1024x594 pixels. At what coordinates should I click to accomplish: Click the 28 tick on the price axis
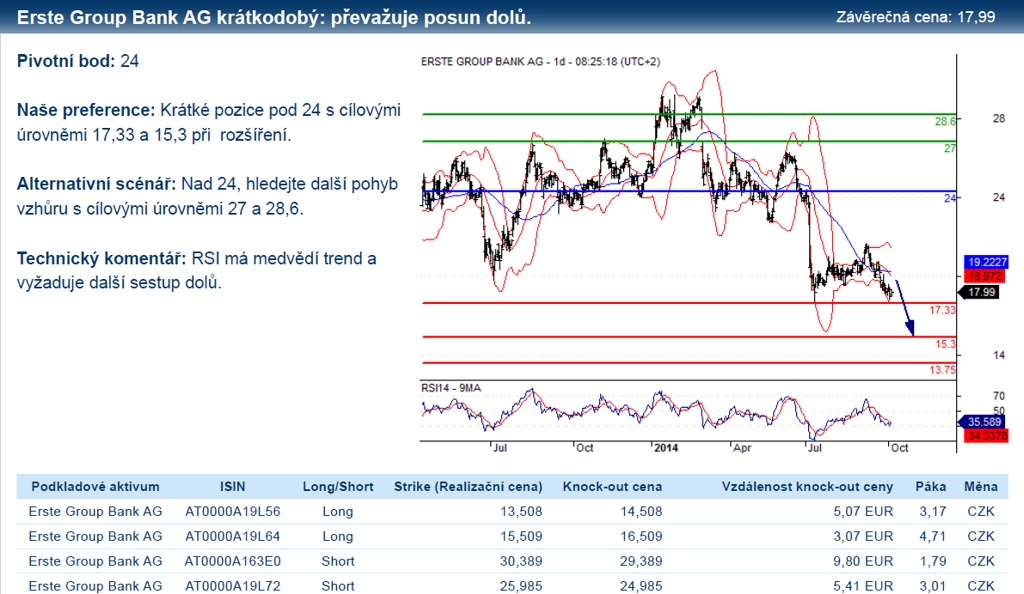[999, 119]
